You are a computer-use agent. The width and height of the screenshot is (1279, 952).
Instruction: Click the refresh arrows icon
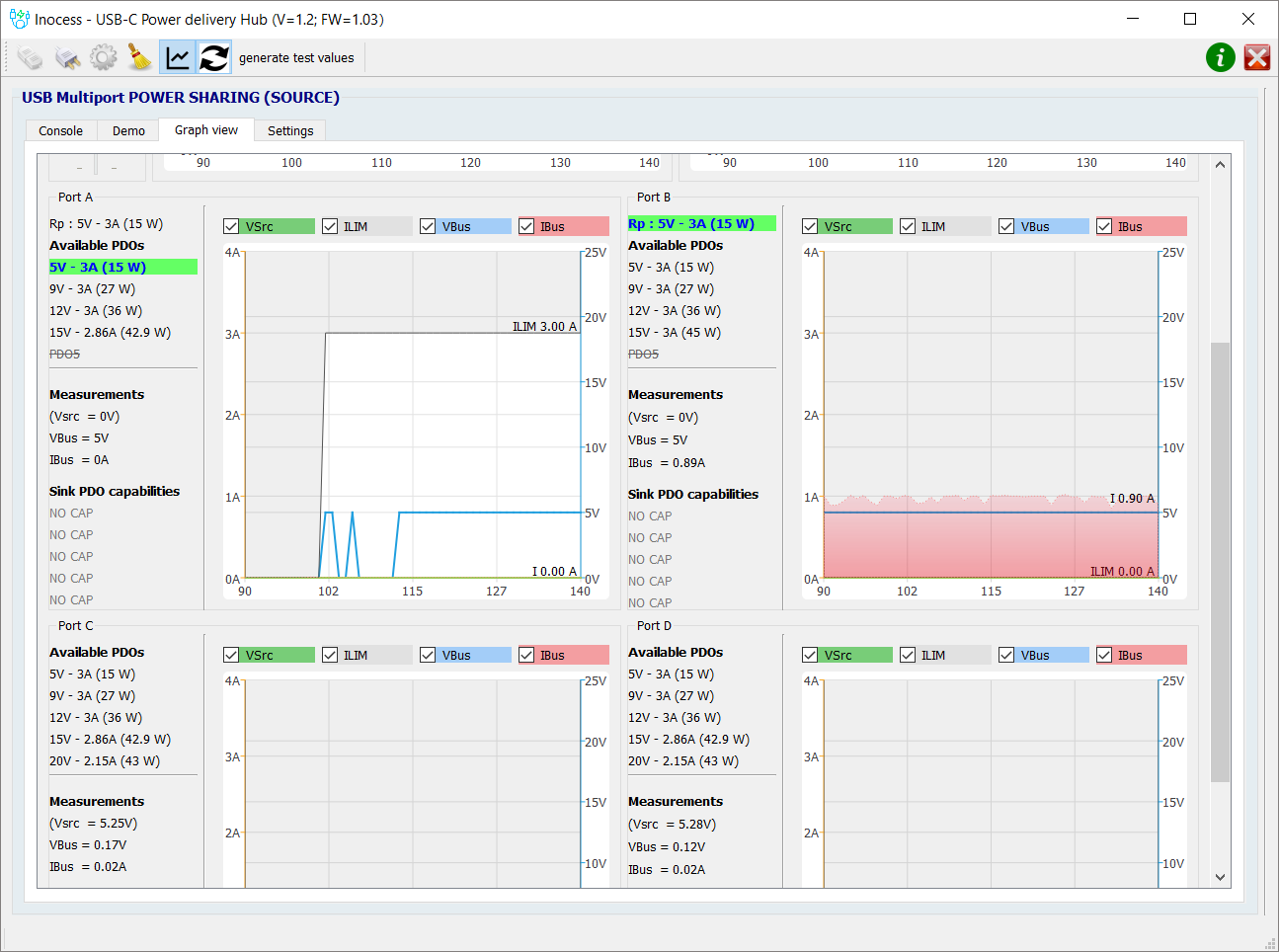(214, 58)
